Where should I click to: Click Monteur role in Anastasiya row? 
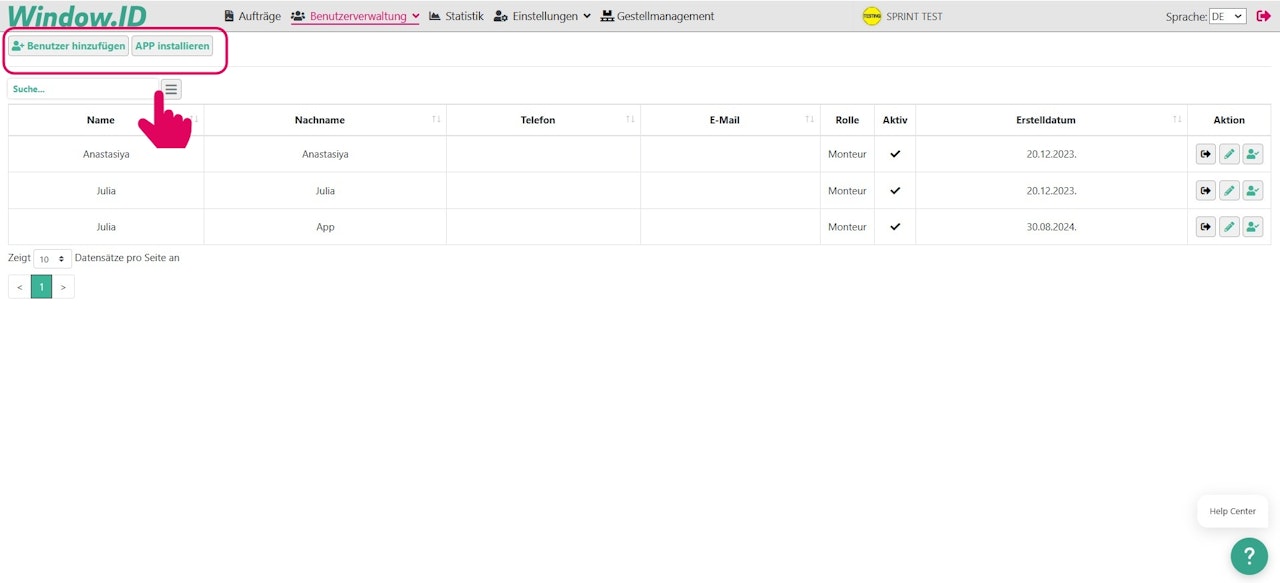click(847, 154)
